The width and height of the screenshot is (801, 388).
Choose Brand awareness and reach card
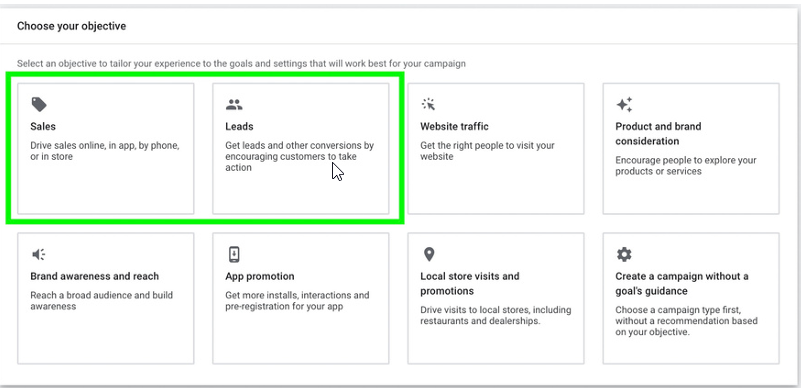pyautogui.click(x=106, y=298)
